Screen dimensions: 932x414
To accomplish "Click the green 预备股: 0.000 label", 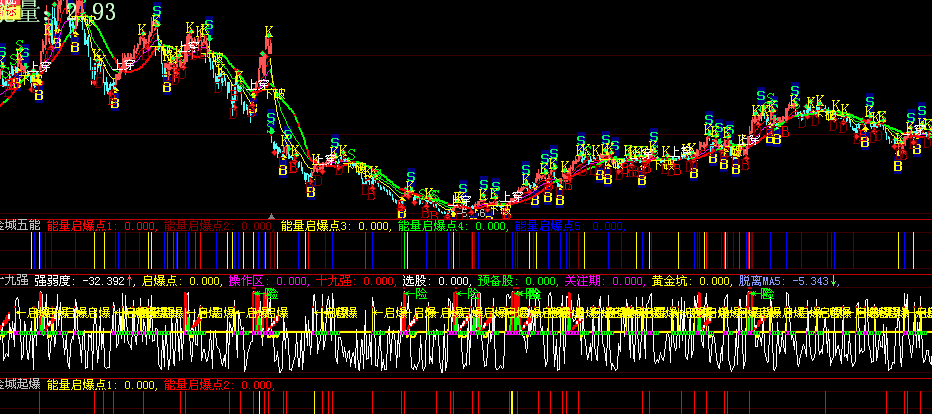I will pyautogui.click(x=518, y=281).
